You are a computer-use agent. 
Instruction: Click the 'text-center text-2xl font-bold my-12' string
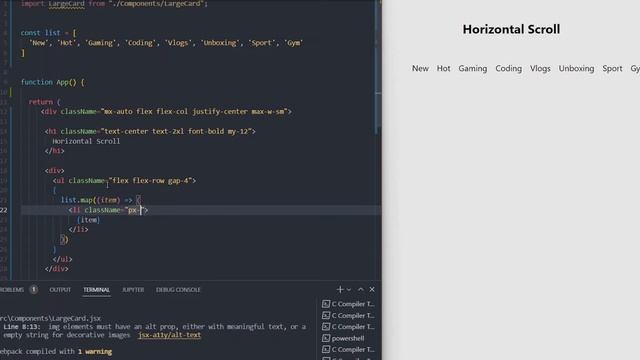click(x=176, y=131)
